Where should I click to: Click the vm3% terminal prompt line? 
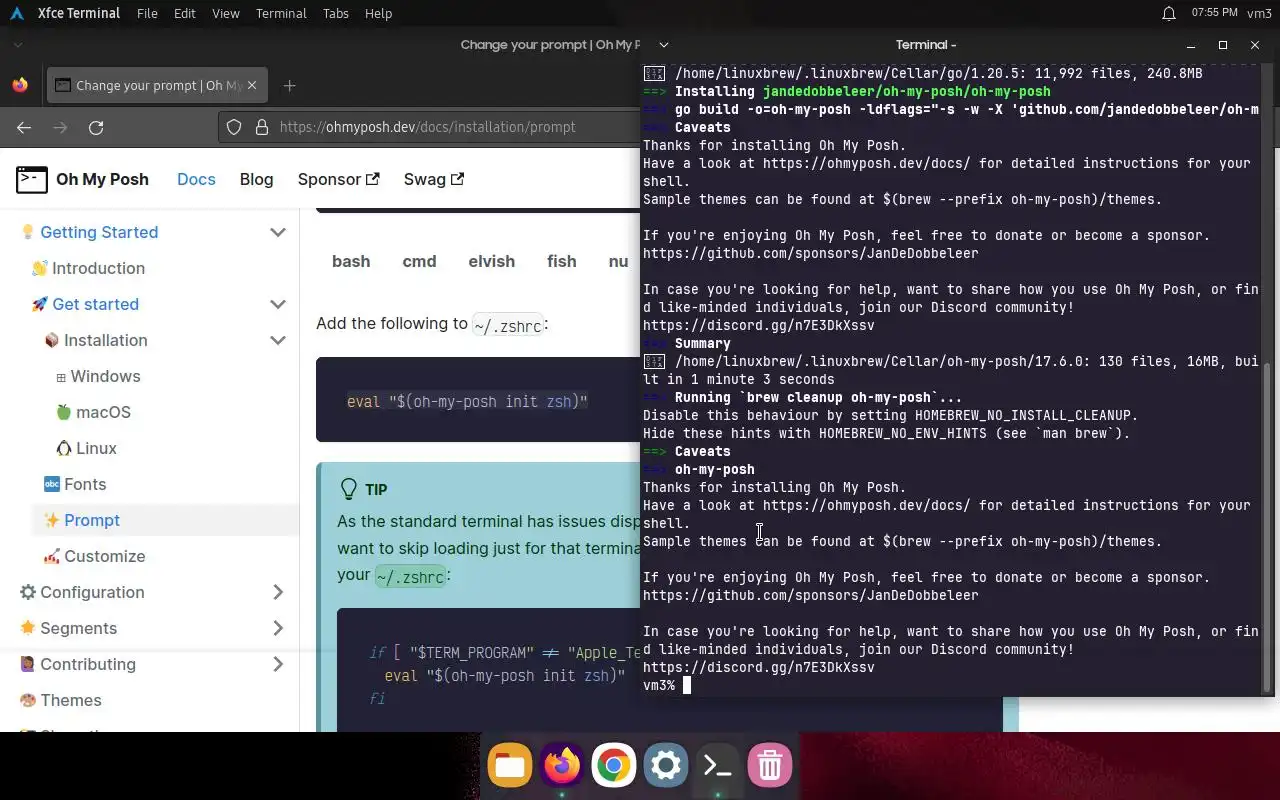coord(659,685)
